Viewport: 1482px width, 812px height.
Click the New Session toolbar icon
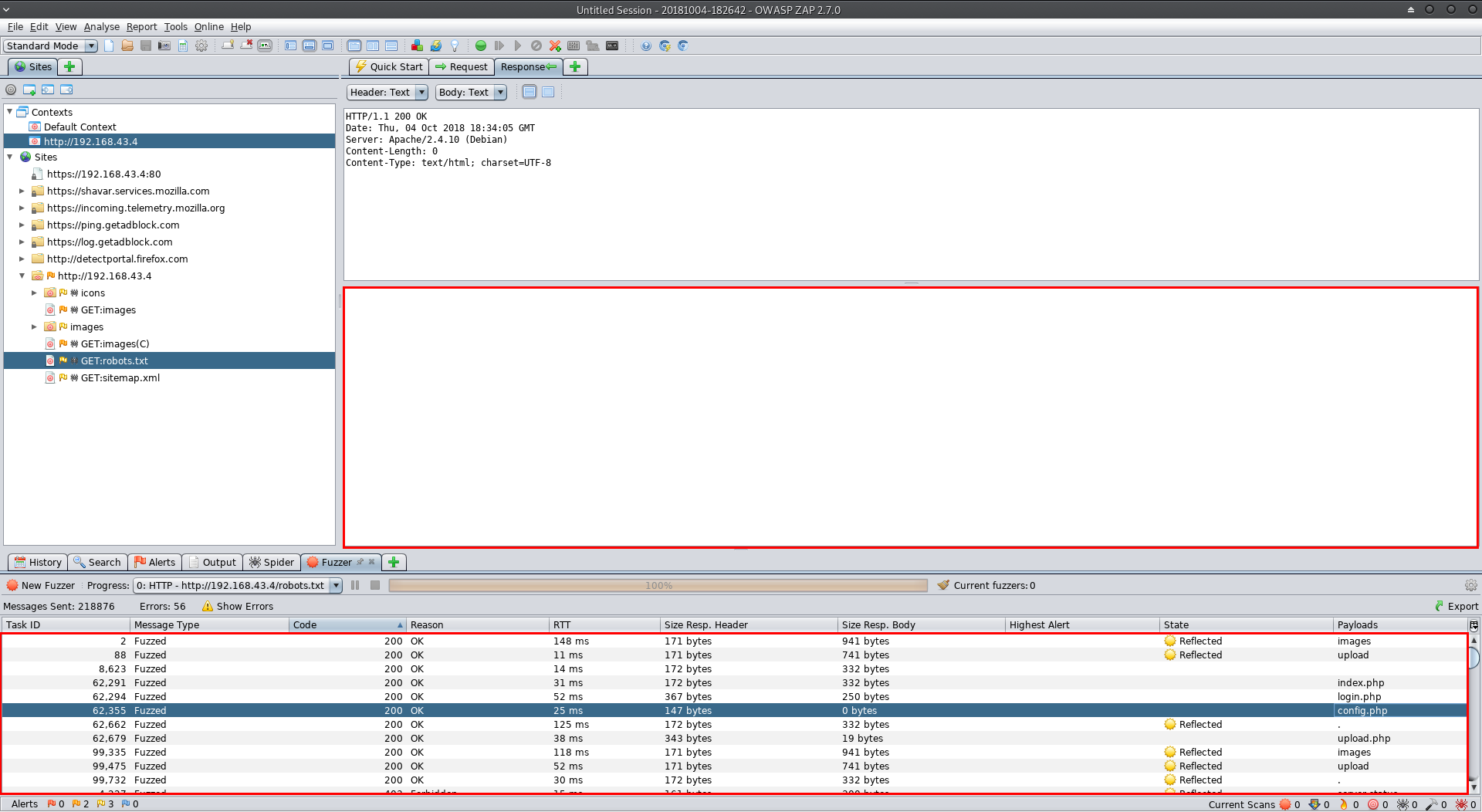[109, 46]
